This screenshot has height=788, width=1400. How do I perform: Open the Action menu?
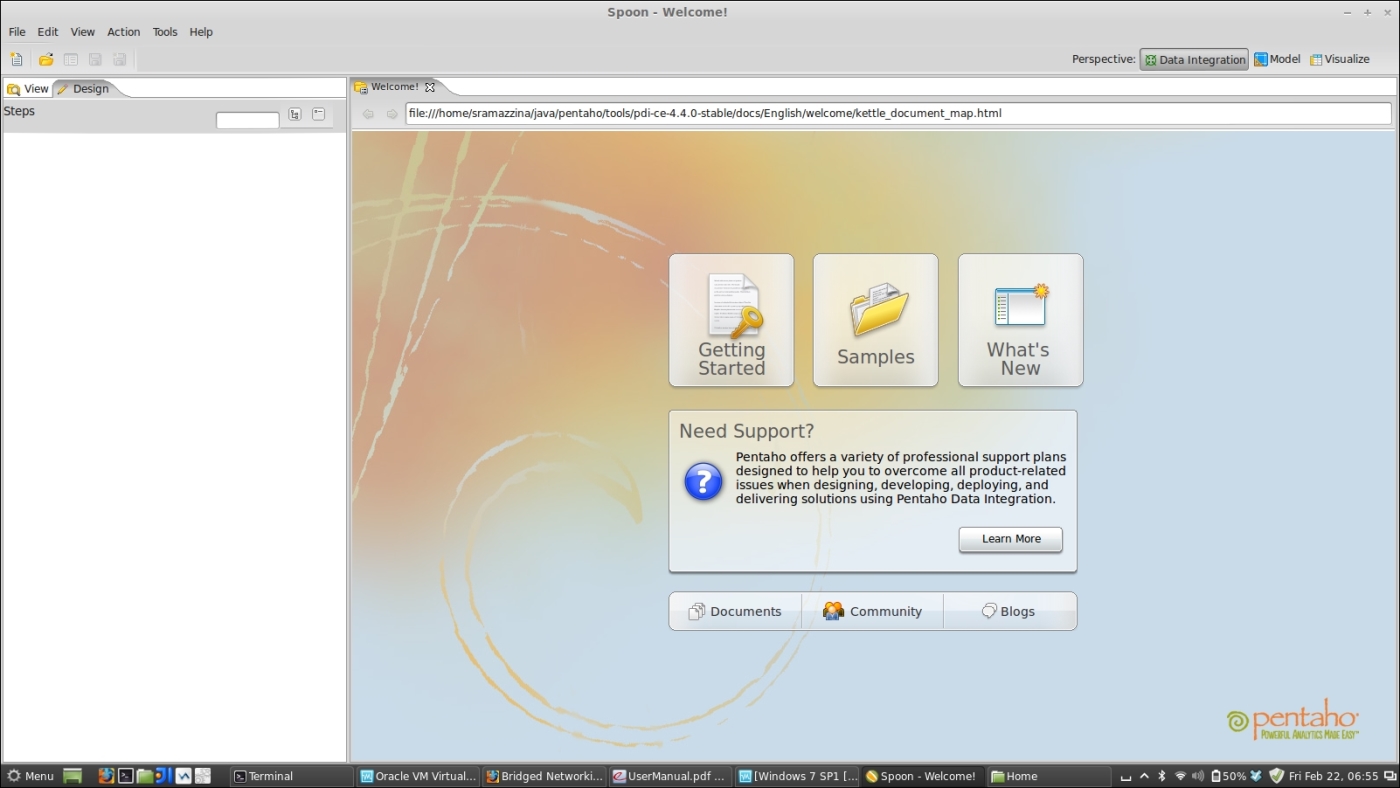(124, 32)
